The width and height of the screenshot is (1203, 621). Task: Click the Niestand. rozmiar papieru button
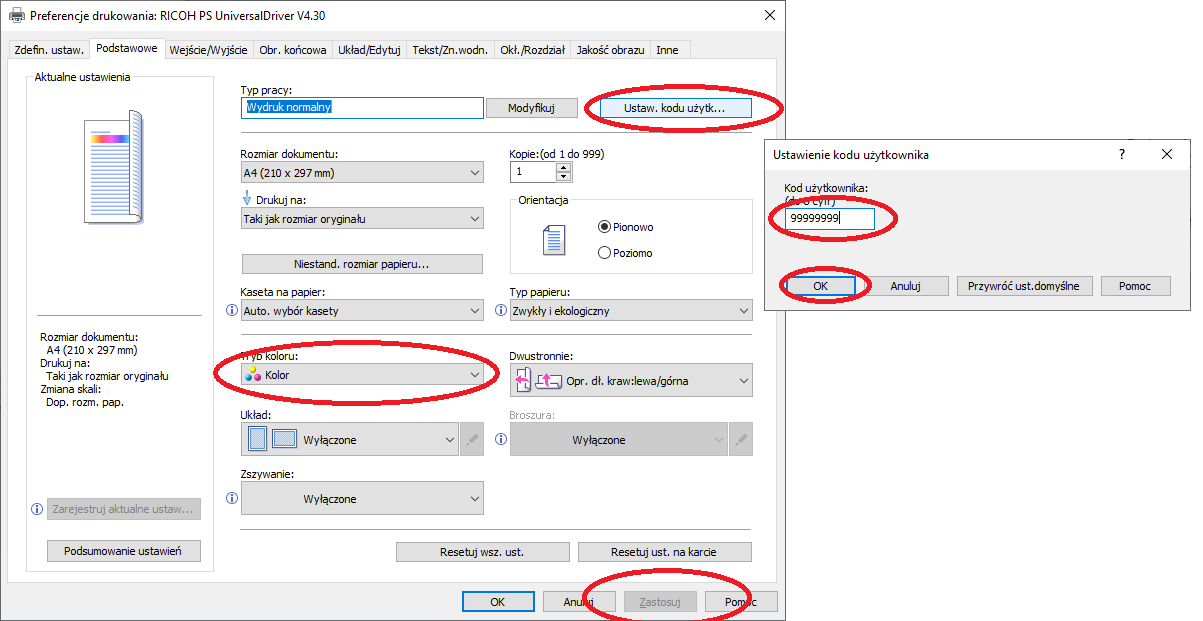tap(362, 264)
